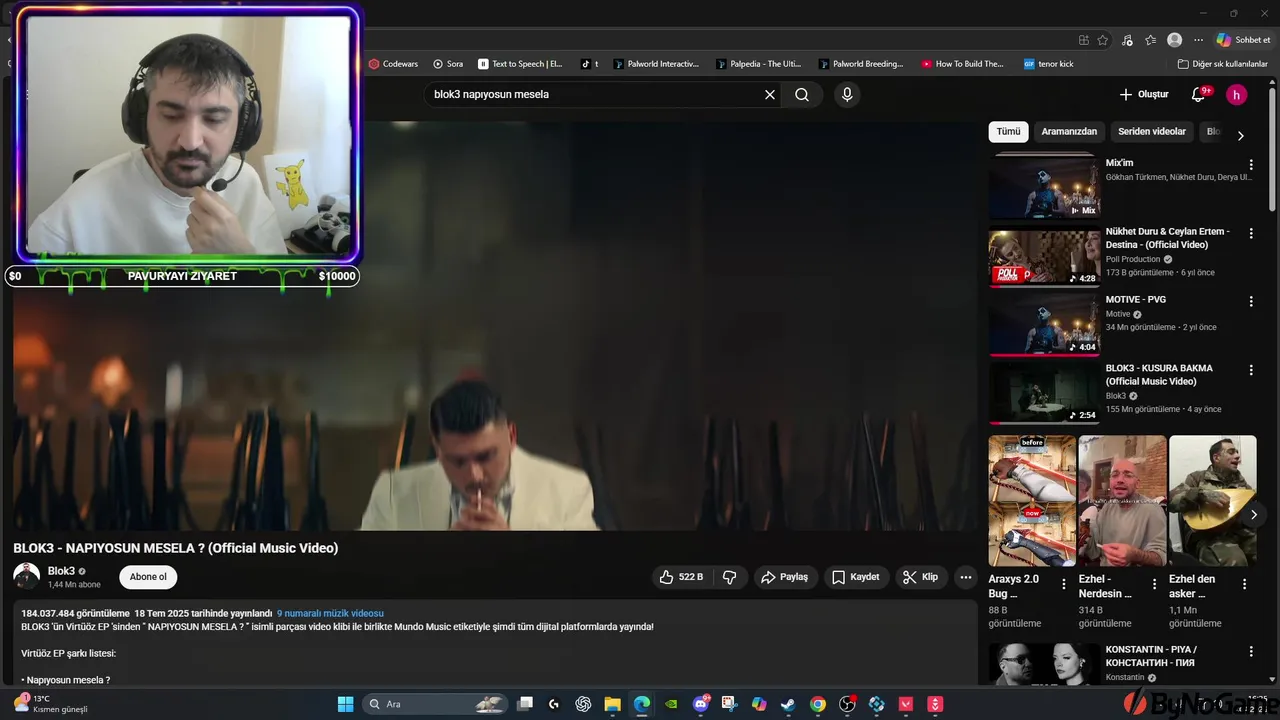The height and width of the screenshot is (720, 1280).
Task: Clear the YouTube search box text
Action: (770, 94)
